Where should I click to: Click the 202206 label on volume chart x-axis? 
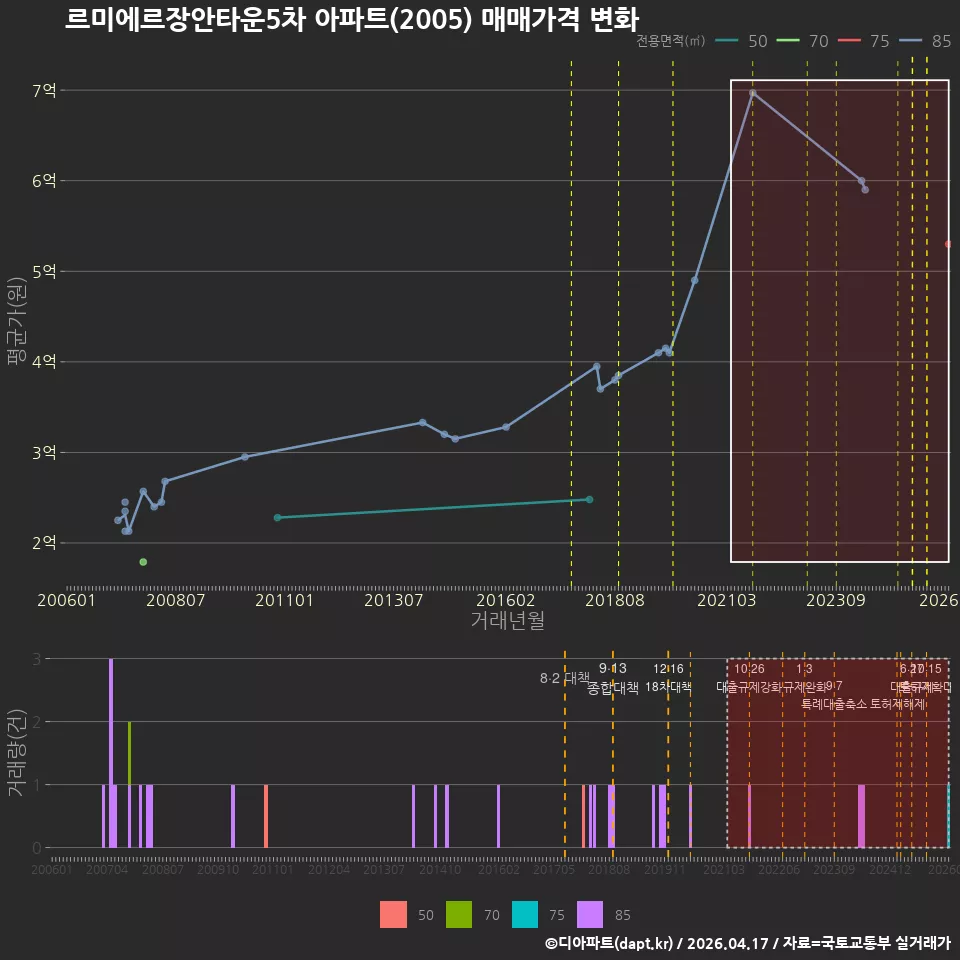click(x=779, y=869)
